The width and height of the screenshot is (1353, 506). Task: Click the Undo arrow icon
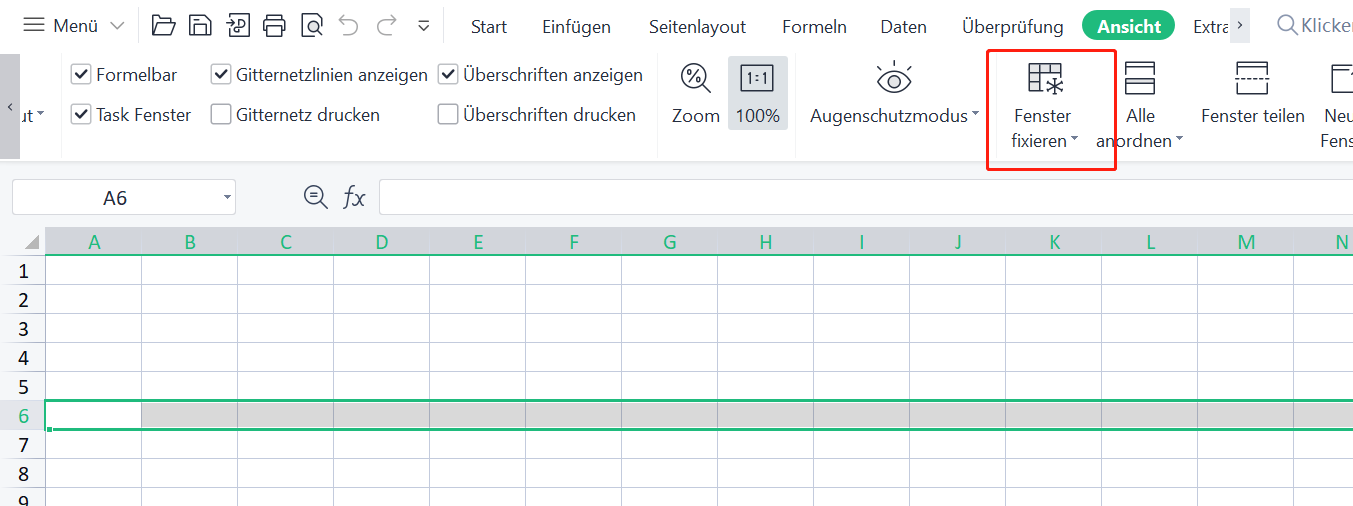point(349,26)
